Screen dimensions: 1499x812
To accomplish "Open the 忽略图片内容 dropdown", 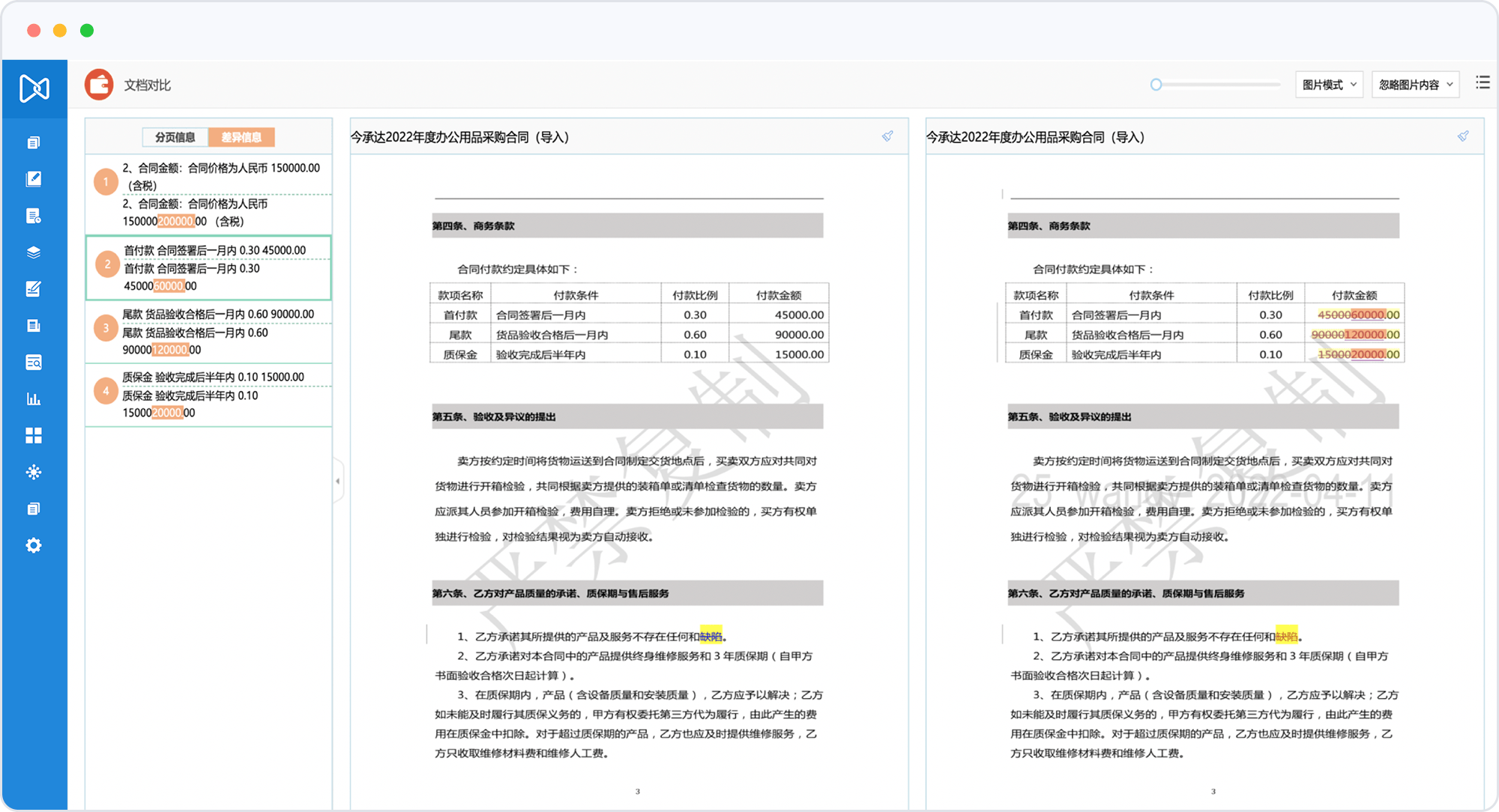I will click(x=1415, y=85).
